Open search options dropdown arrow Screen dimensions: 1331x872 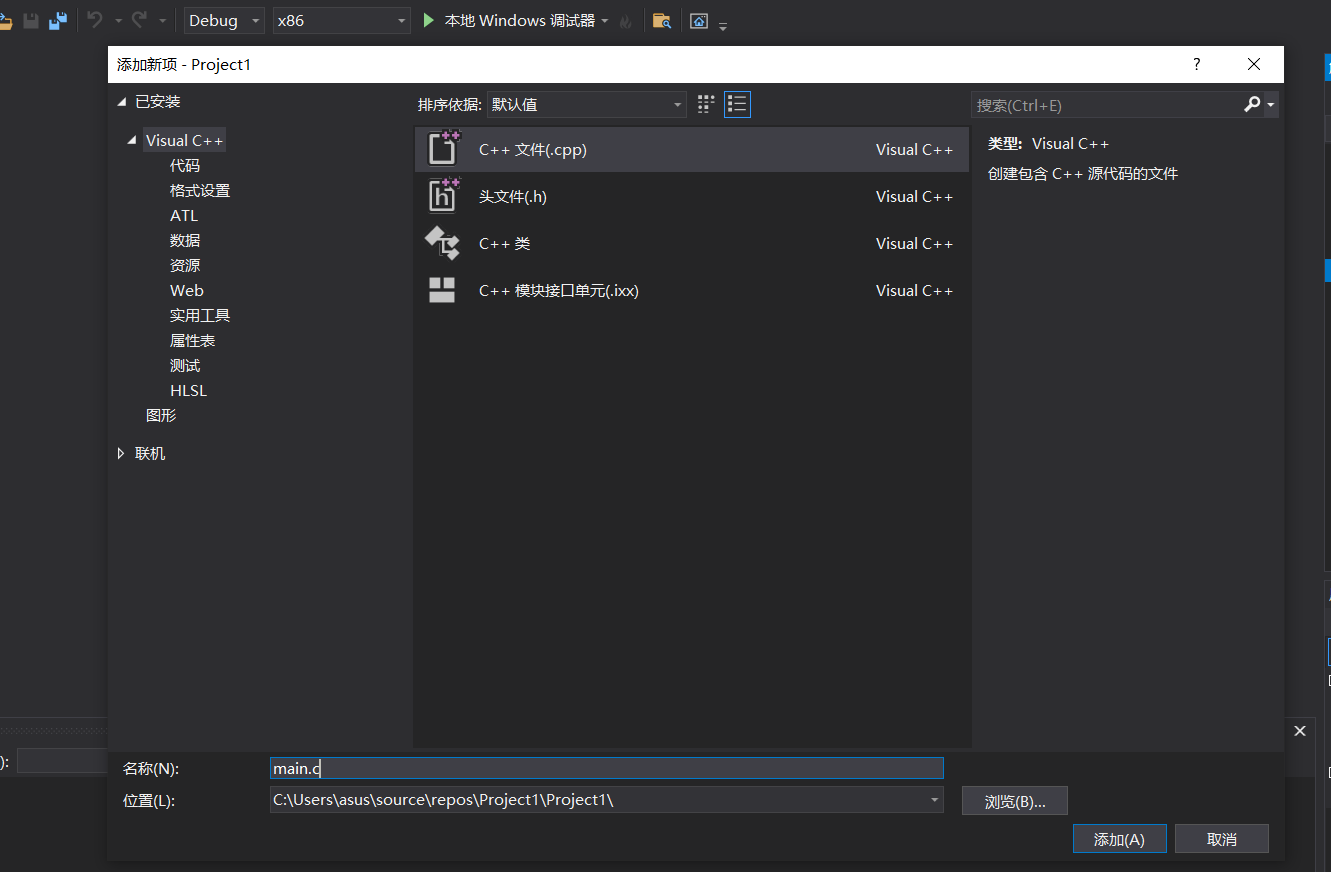coord(1271,105)
